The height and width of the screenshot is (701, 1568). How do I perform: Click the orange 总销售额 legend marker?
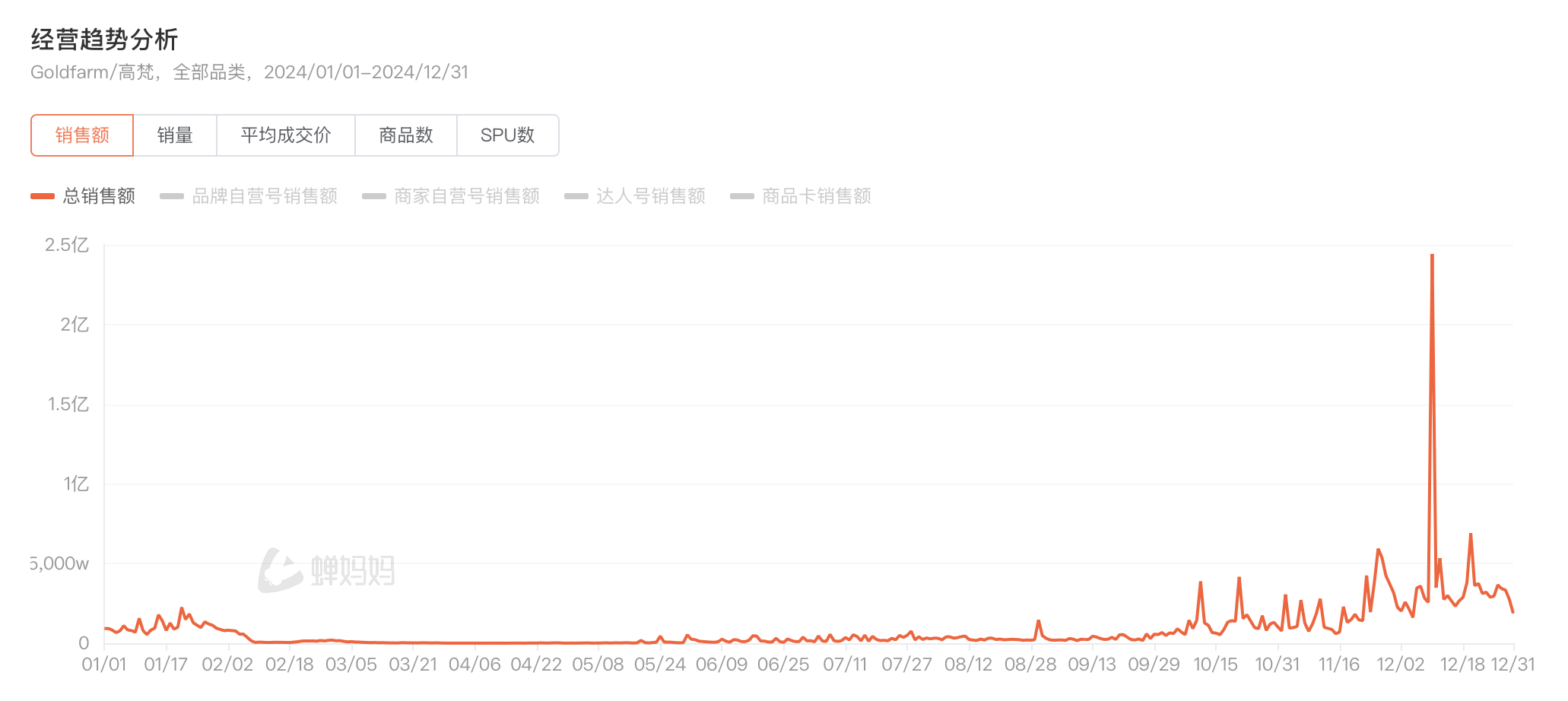tap(43, 196)
